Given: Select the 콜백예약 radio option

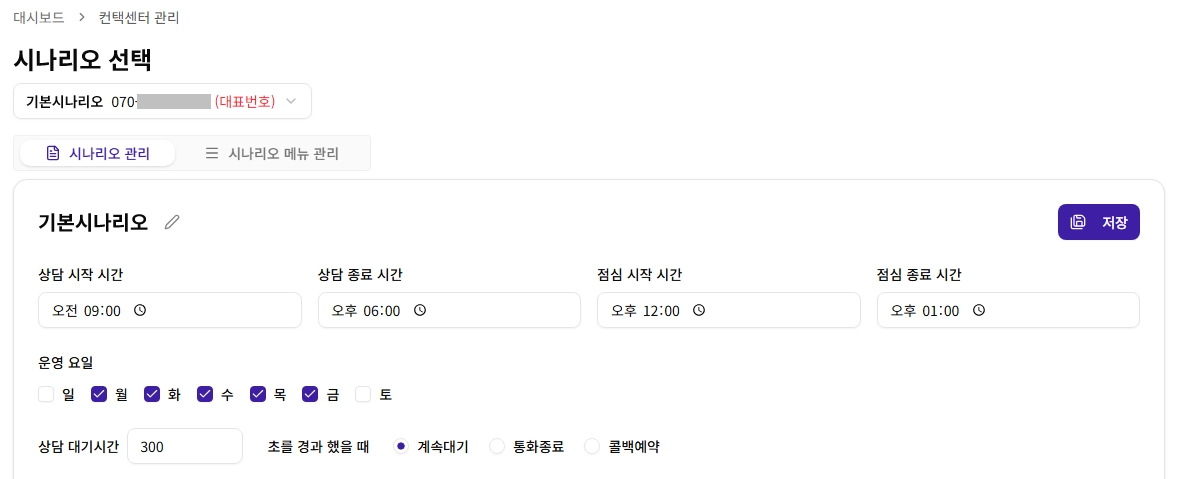Looking at the screenshot, I should [592, 446].
